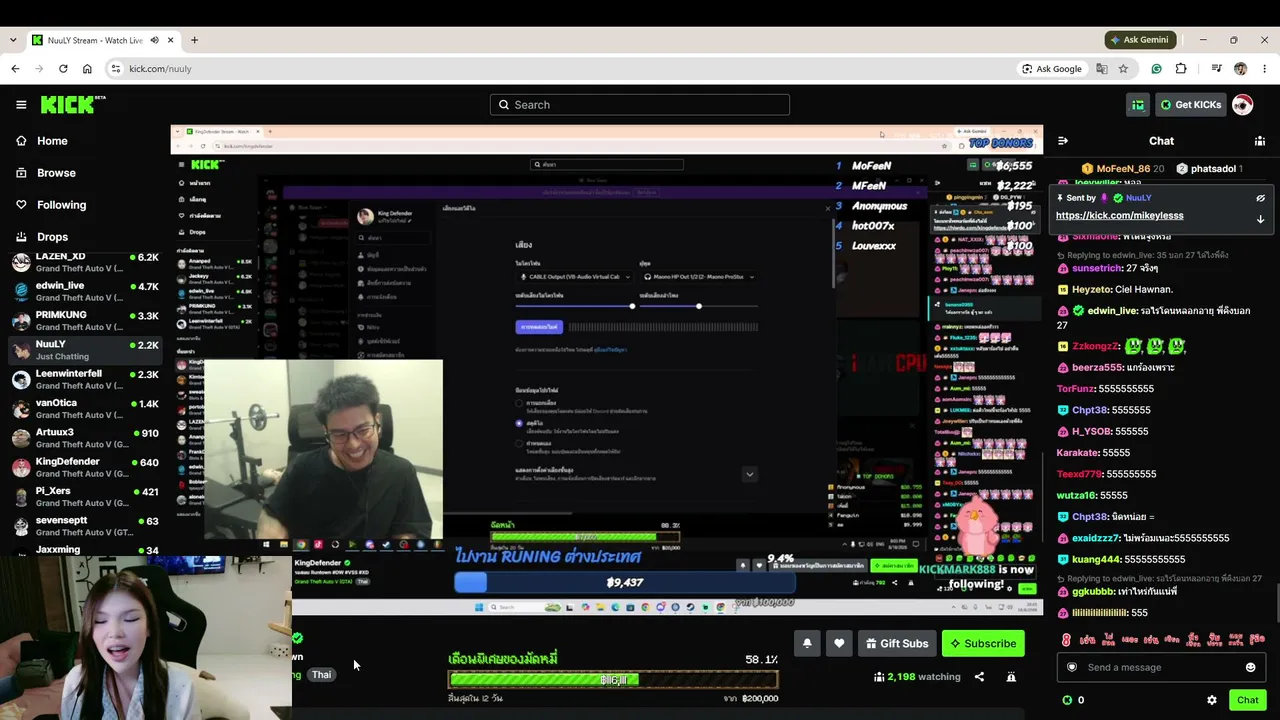The height and width of the screenshot is (720, 1280).
Task: Open Artuux3 channel in sidebar
Action: pos(84,438)
